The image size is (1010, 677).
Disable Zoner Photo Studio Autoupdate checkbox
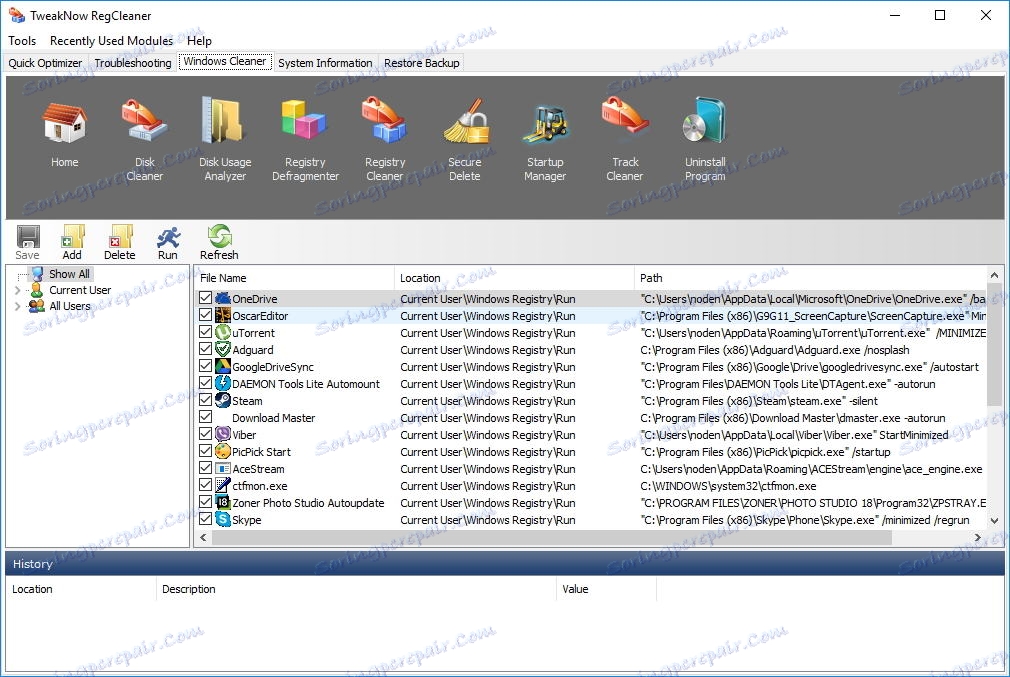(x=205, y=502)
